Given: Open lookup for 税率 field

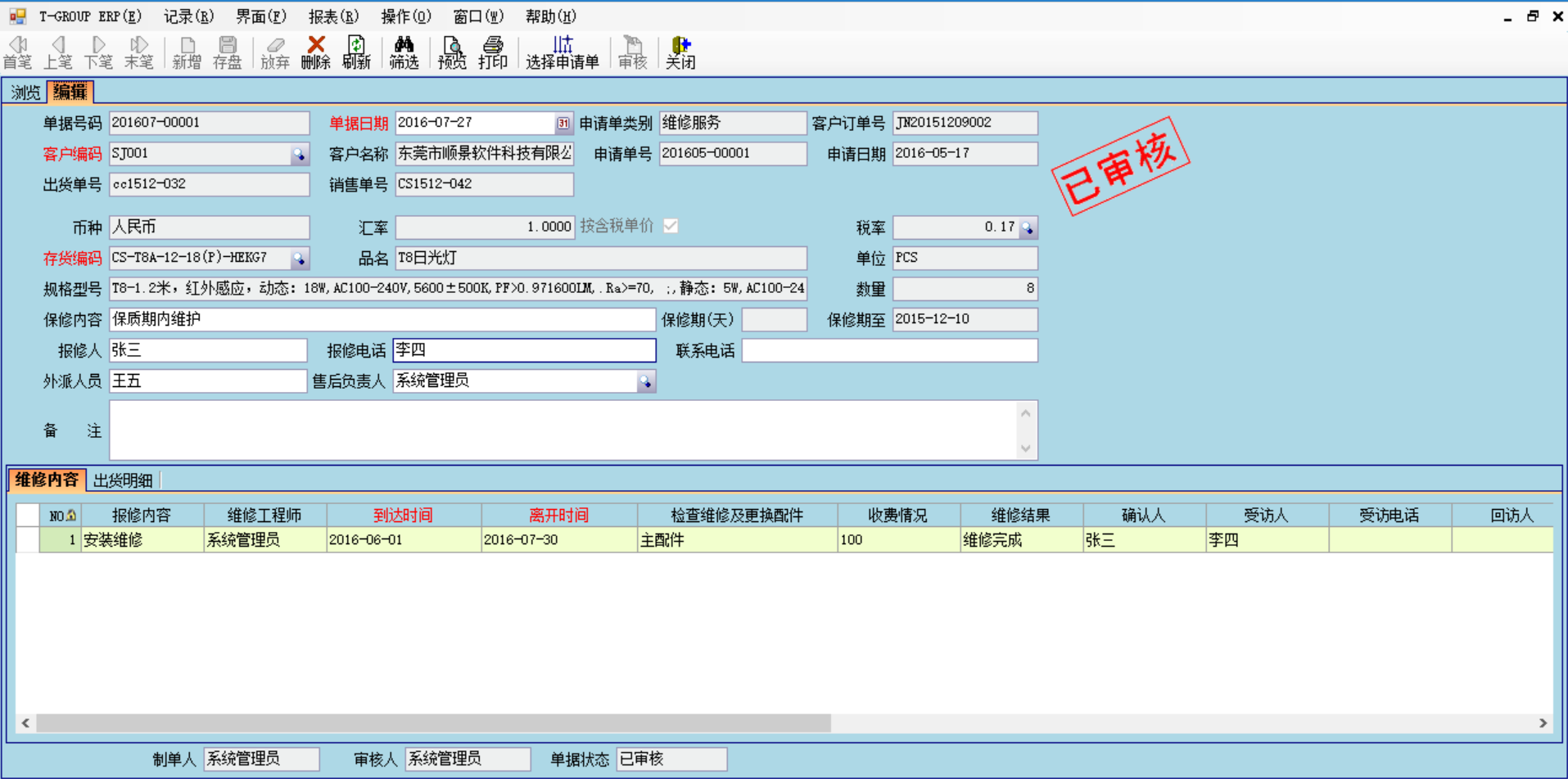Looking at the screenshot, I should (1028, 227).
